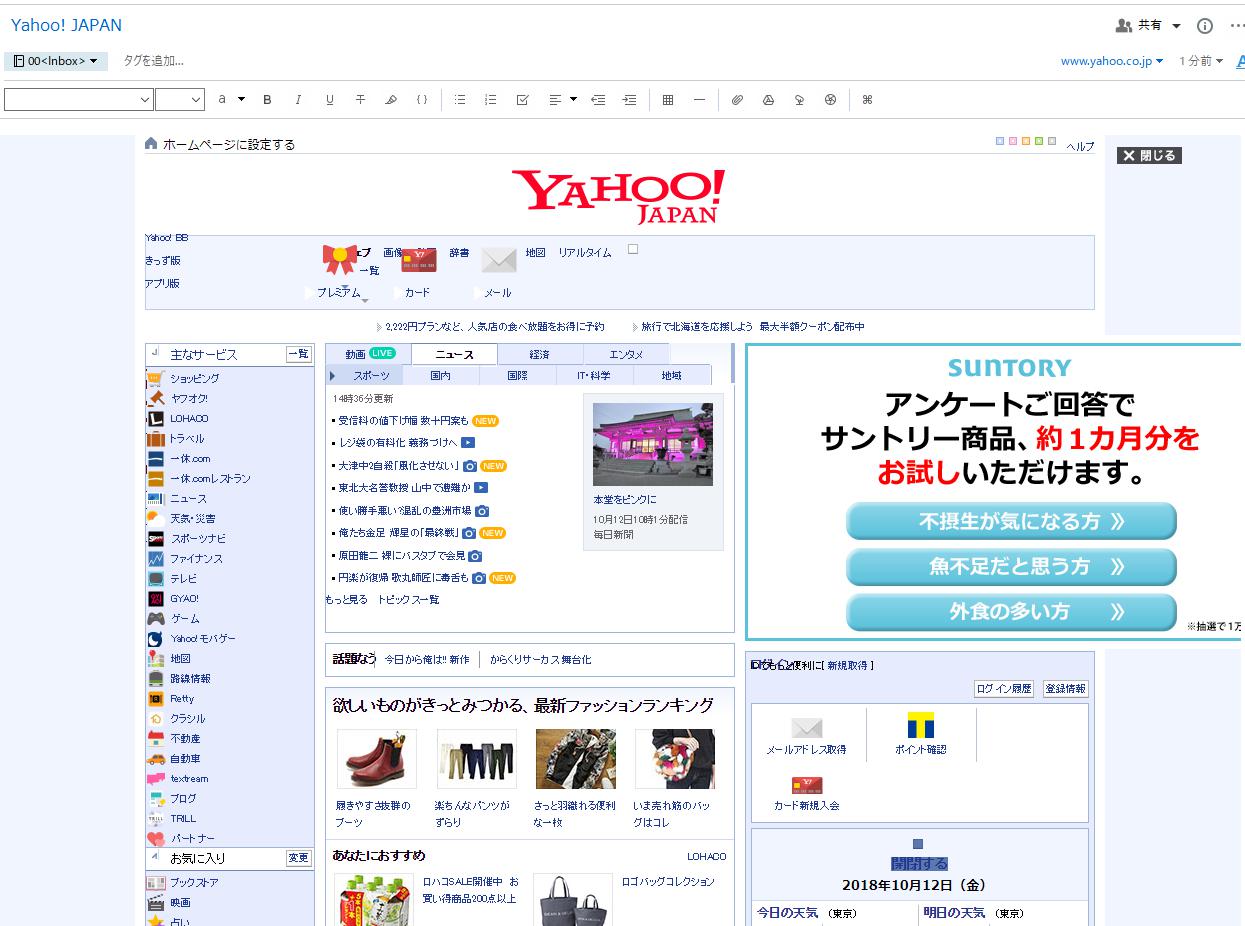Click the camera icon beside 大津中2自殺
The height and width of the screenshot is (926, 1245).
pos(470,466)
